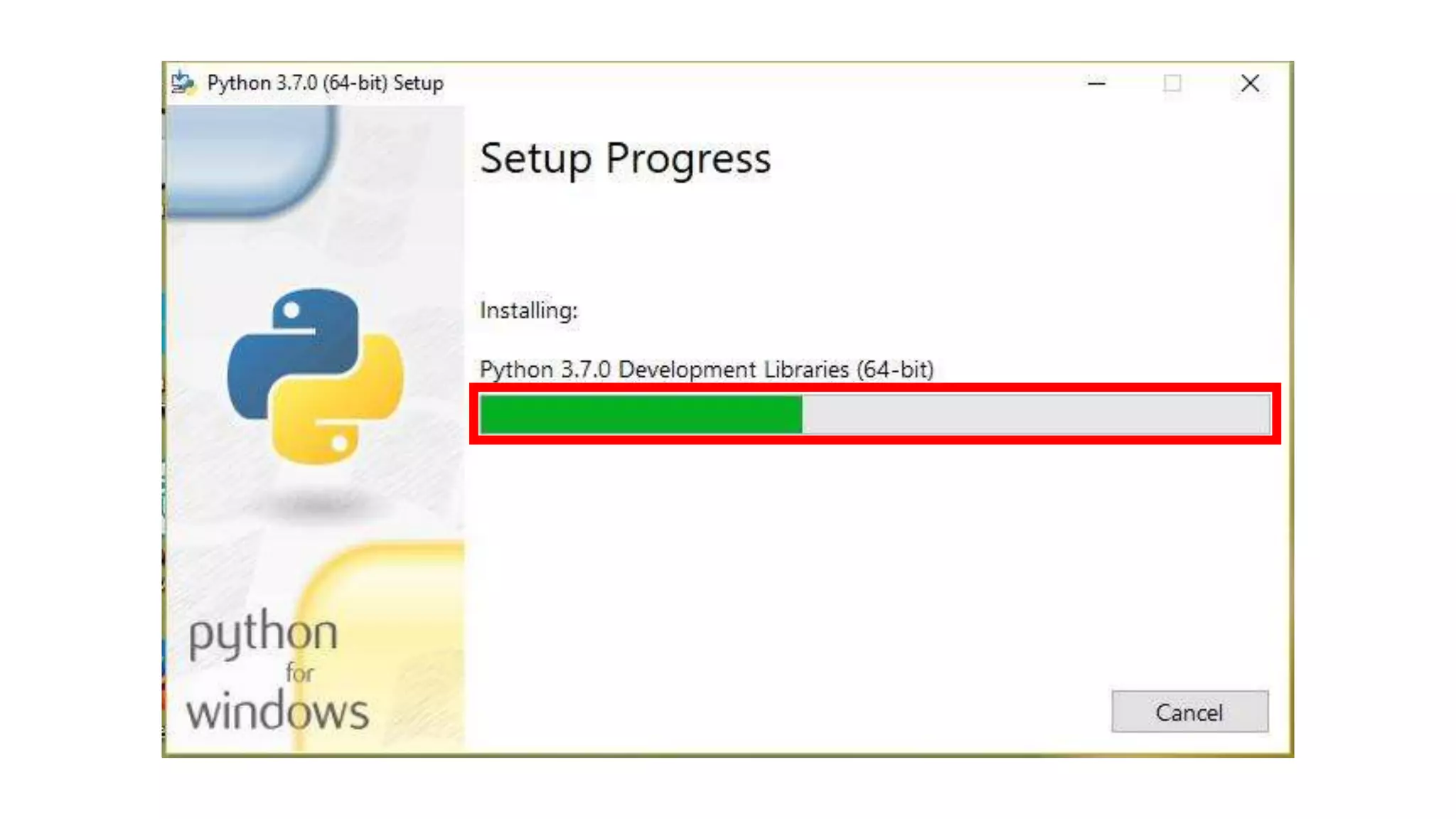
Task: Click the word python in sidebar banner
Action: (x=263, y=633)
